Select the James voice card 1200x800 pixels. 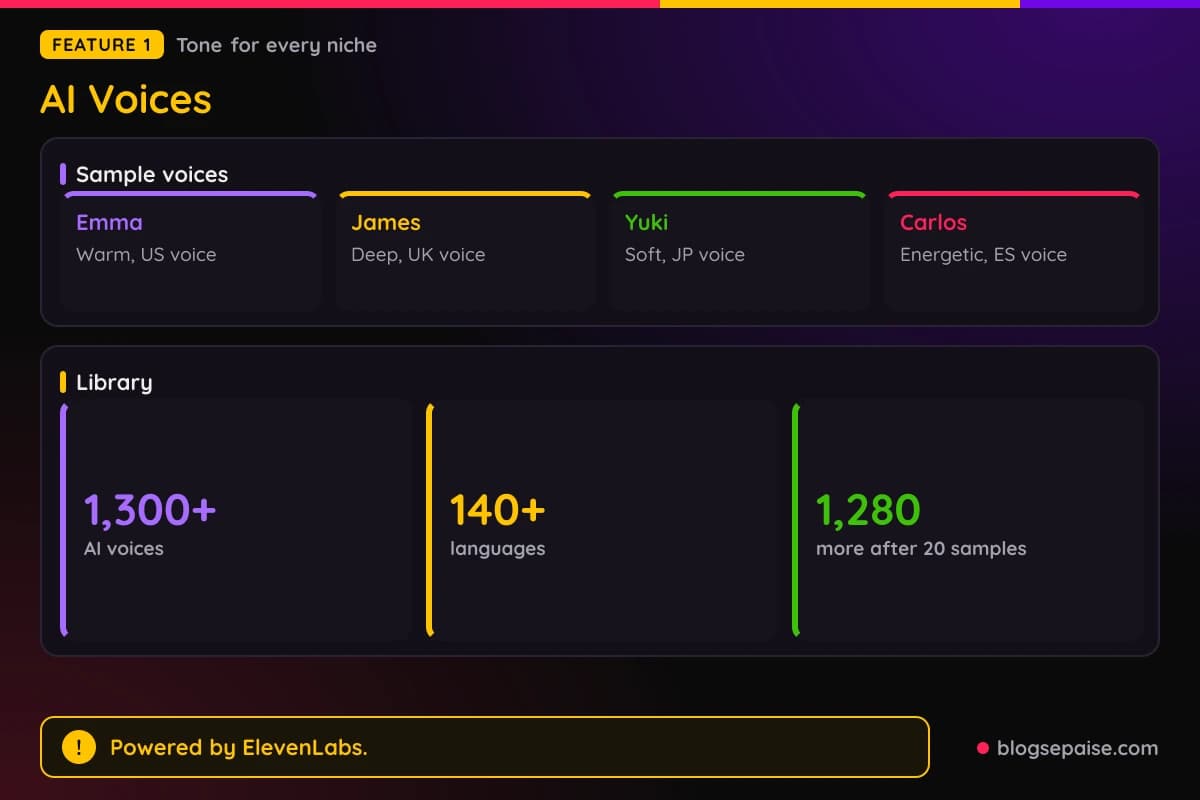click(x=466, y=250)
